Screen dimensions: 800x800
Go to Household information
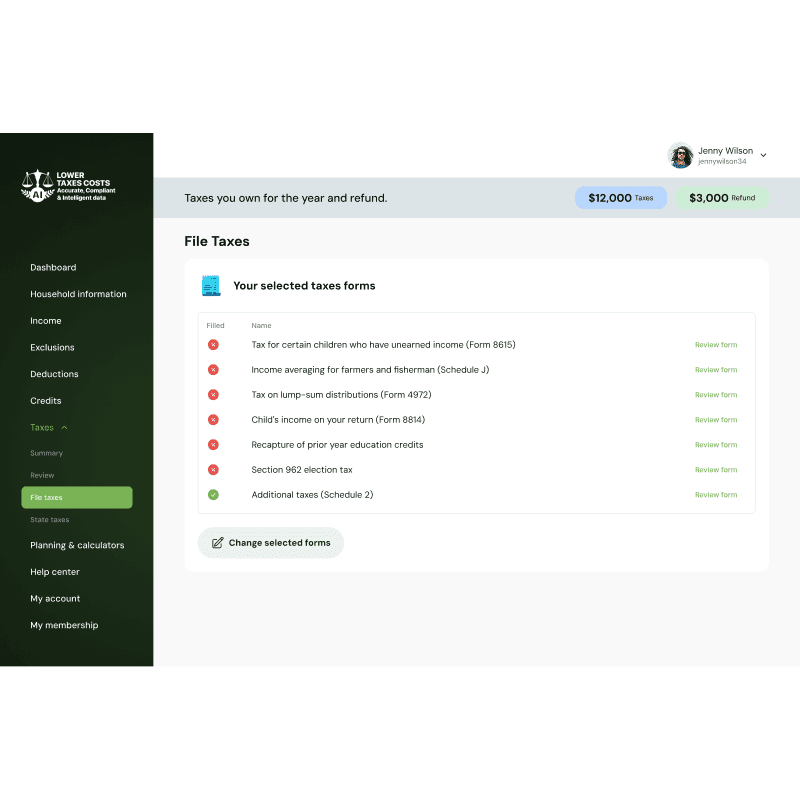tap(78, 294)
